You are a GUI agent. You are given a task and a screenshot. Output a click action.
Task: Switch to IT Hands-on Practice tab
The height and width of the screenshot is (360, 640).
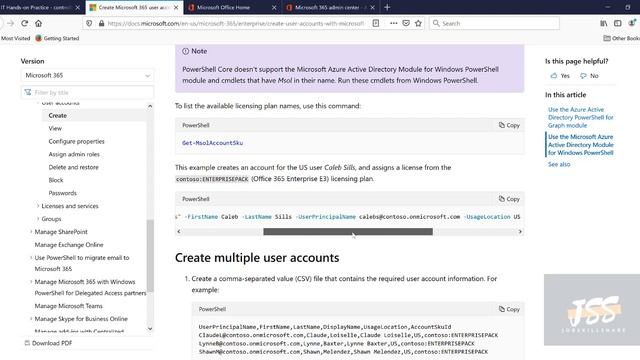point(36,7)
